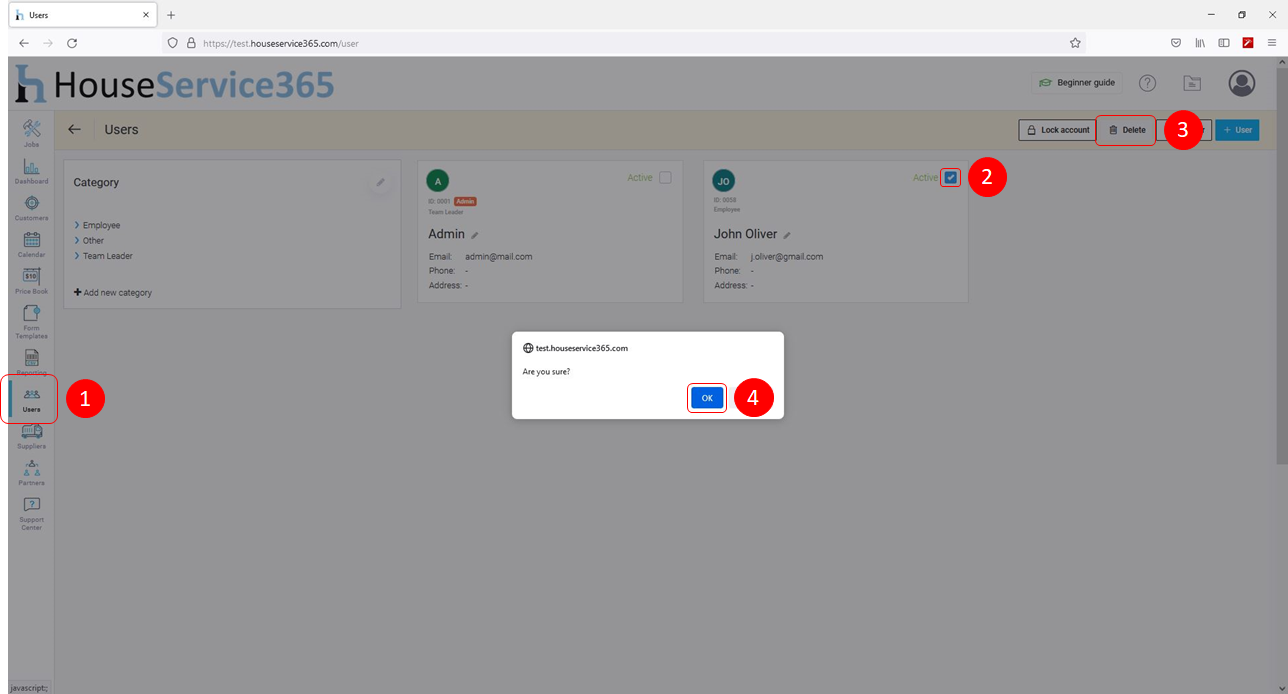Open the Pocket save icon
This screenshot has width=1288, height=694.
[1176, 43]
